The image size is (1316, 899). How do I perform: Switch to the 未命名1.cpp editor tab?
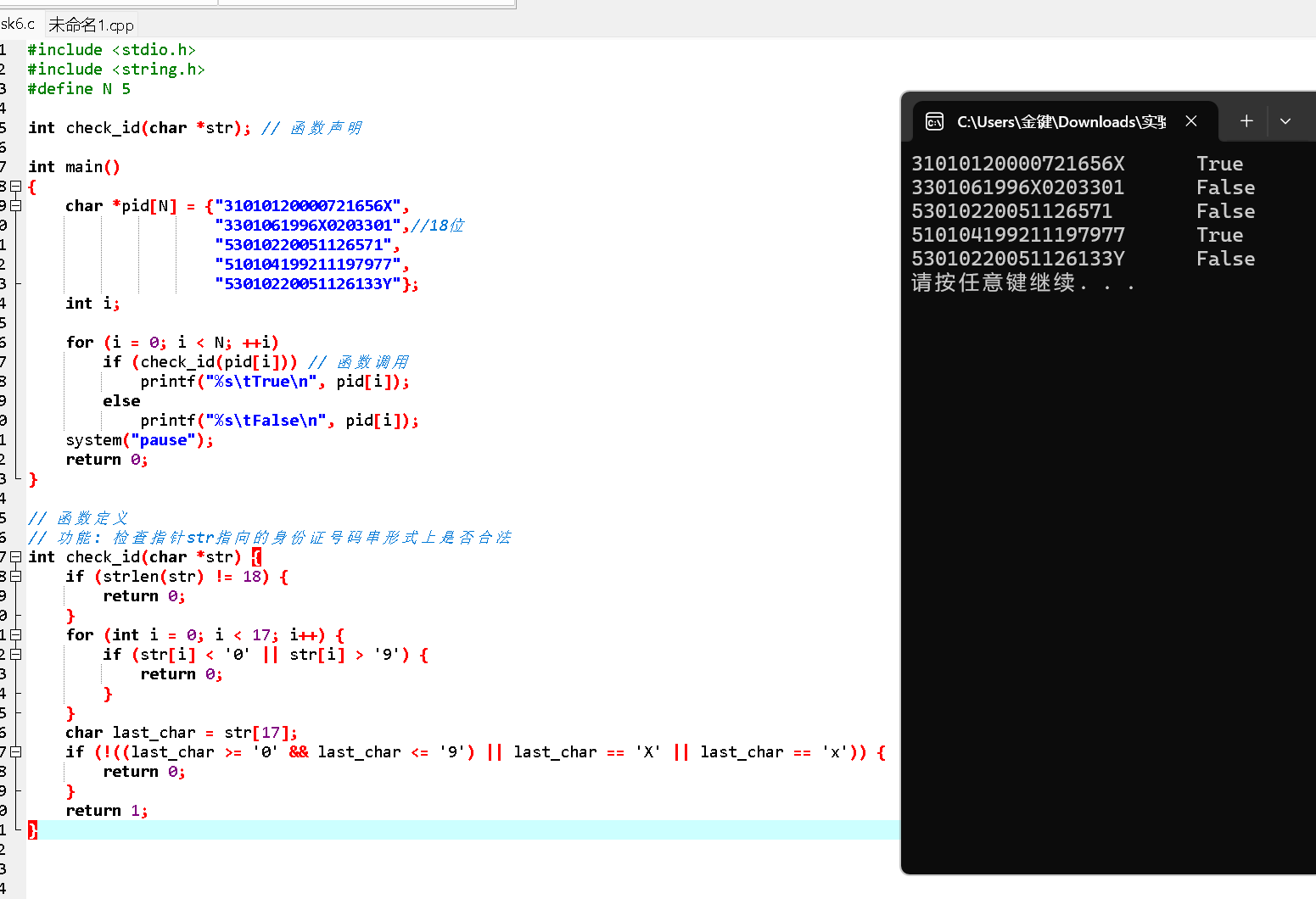[x=91, y=25]
